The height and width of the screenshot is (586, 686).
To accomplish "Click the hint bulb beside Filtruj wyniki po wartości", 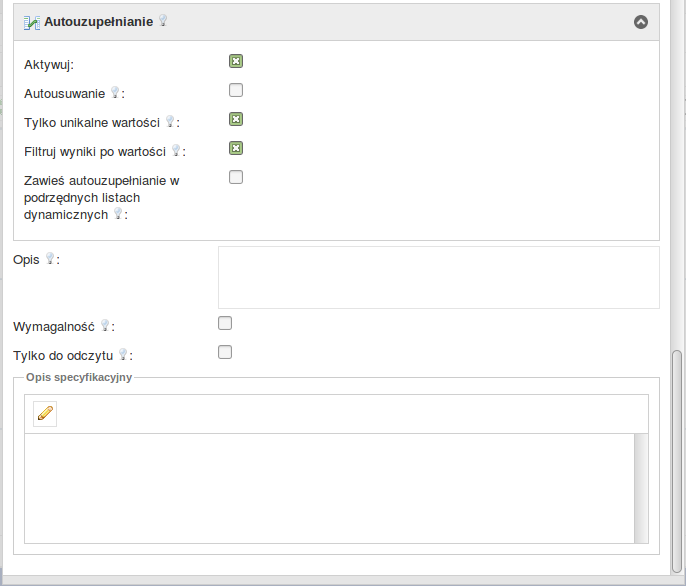I will 175,151.
